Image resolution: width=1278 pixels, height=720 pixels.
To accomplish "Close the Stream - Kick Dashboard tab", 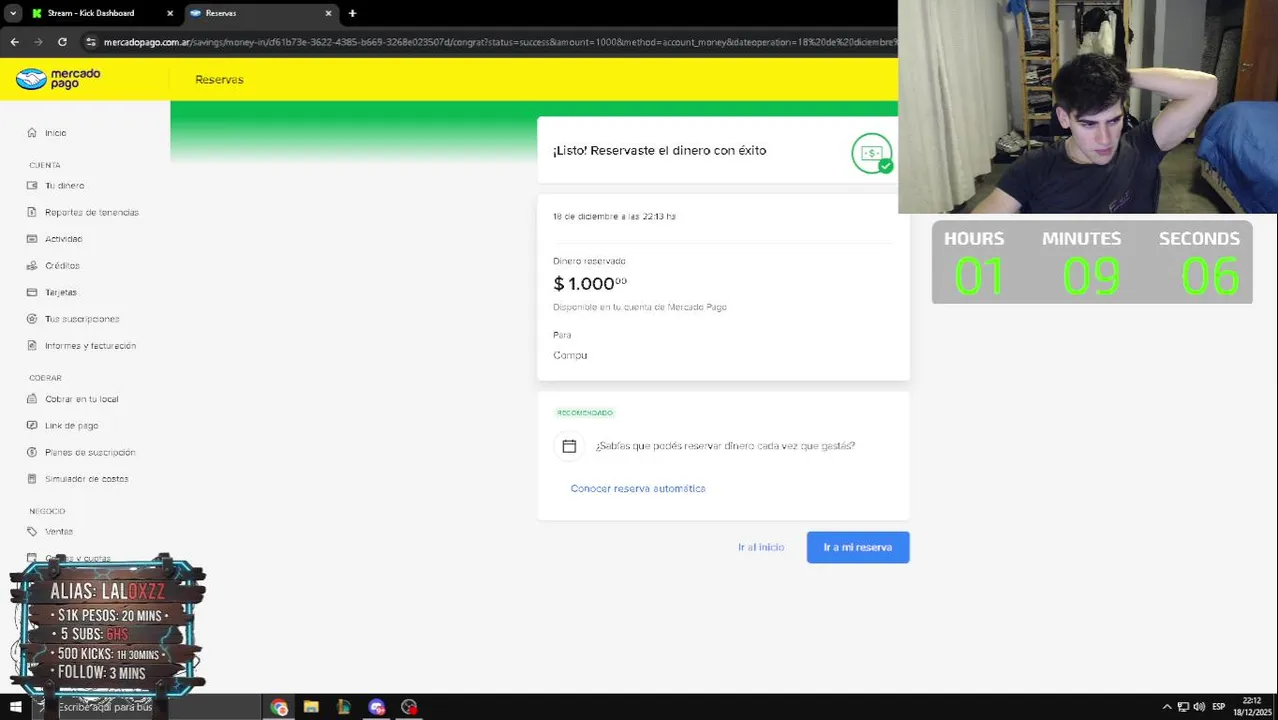I will [170, 13].
